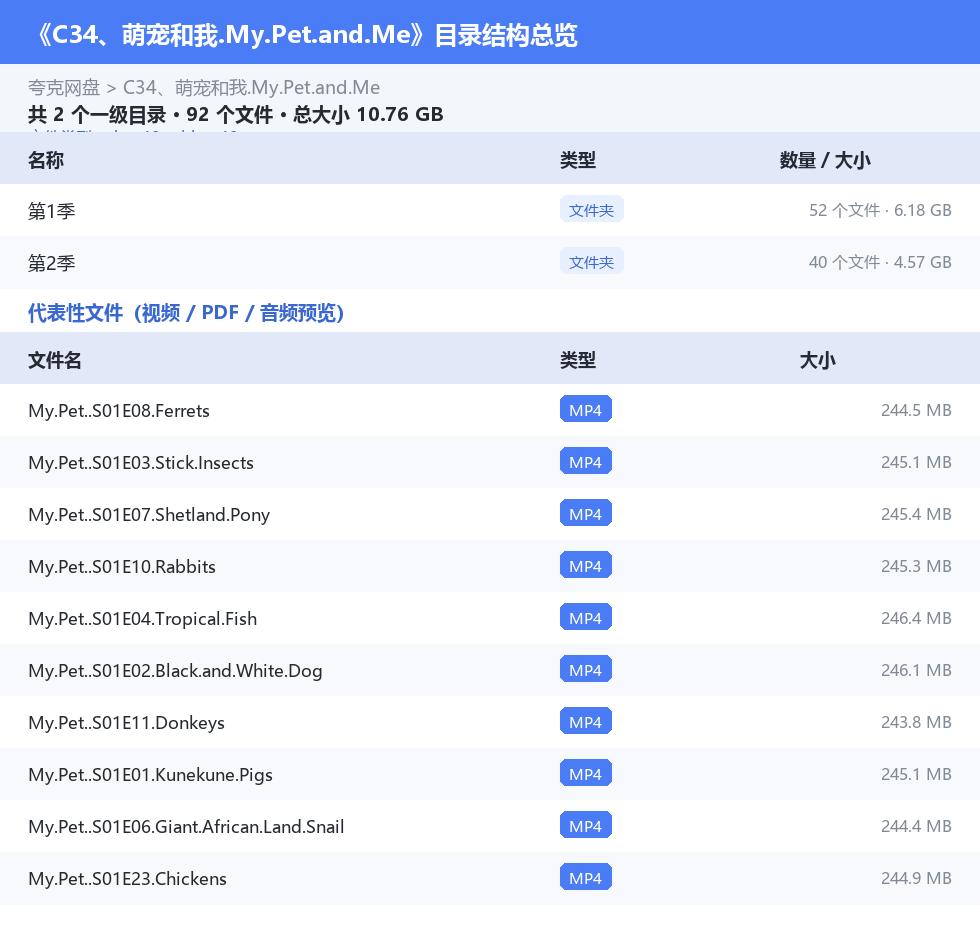Click the 文件夹 badge for 第2季
The width and height of the screenshot is (980, 936).
591,262
